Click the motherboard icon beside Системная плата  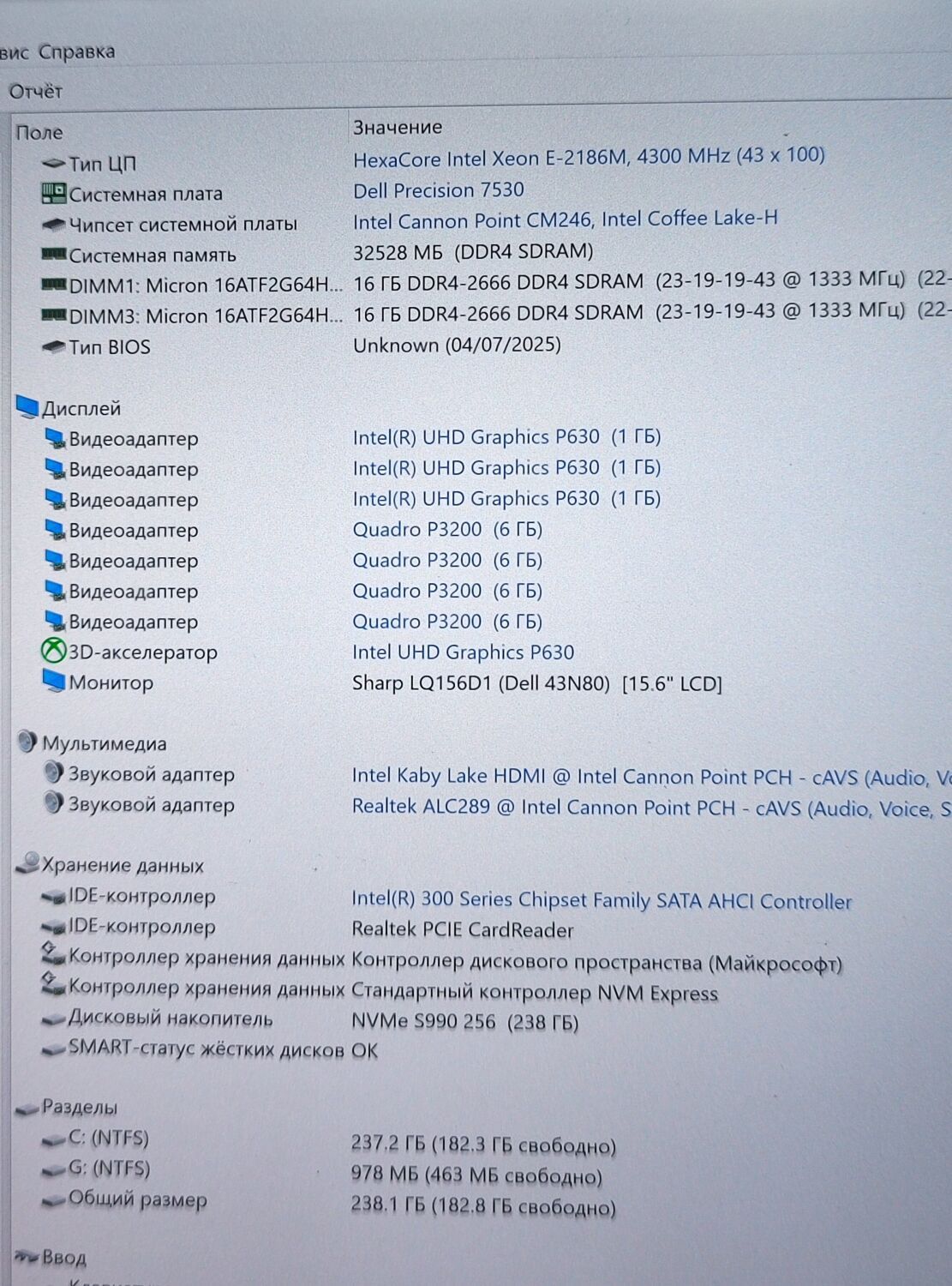[53, 193]
